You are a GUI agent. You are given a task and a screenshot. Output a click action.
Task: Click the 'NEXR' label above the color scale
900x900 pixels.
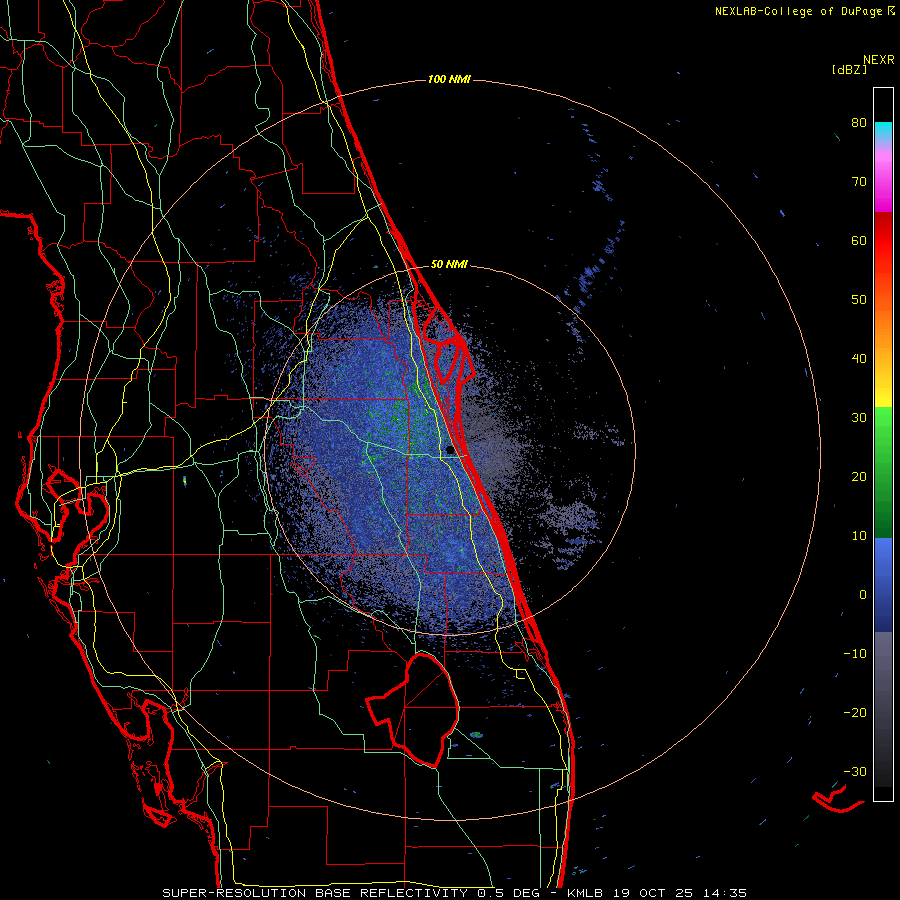pos(878,60)
